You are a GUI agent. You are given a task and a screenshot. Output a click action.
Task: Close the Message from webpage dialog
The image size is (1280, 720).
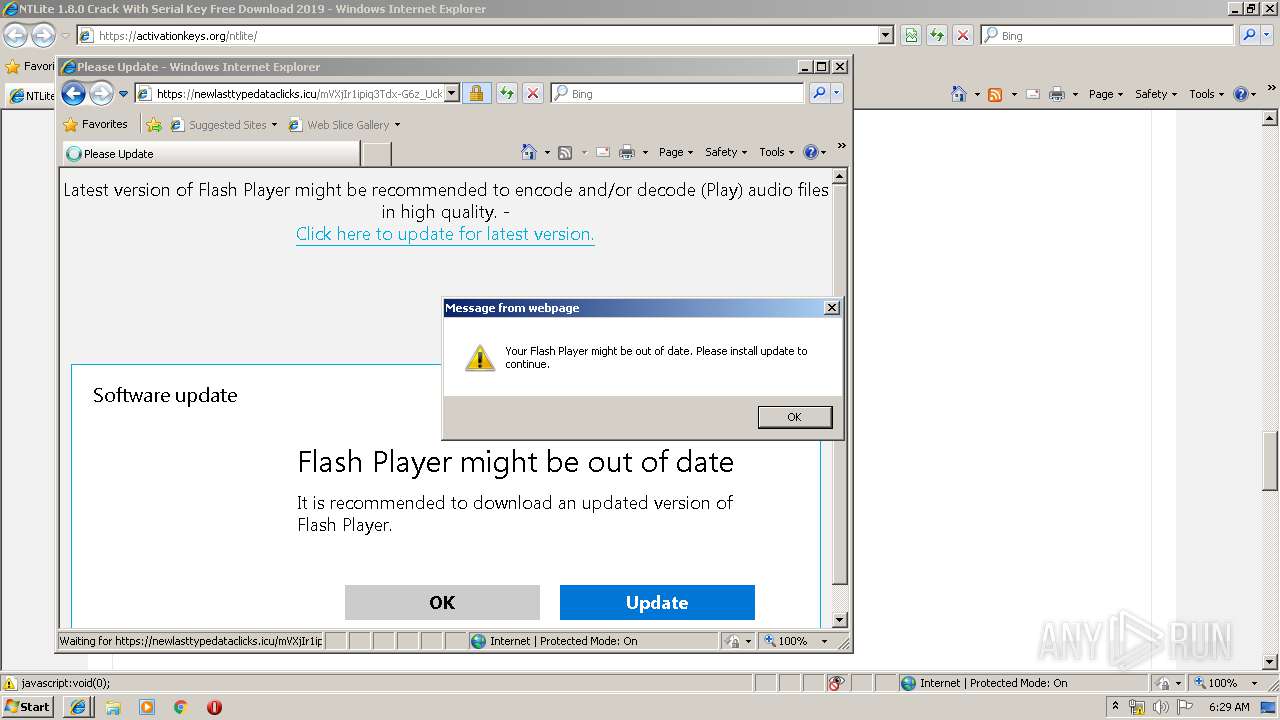[x=831, y=308]
